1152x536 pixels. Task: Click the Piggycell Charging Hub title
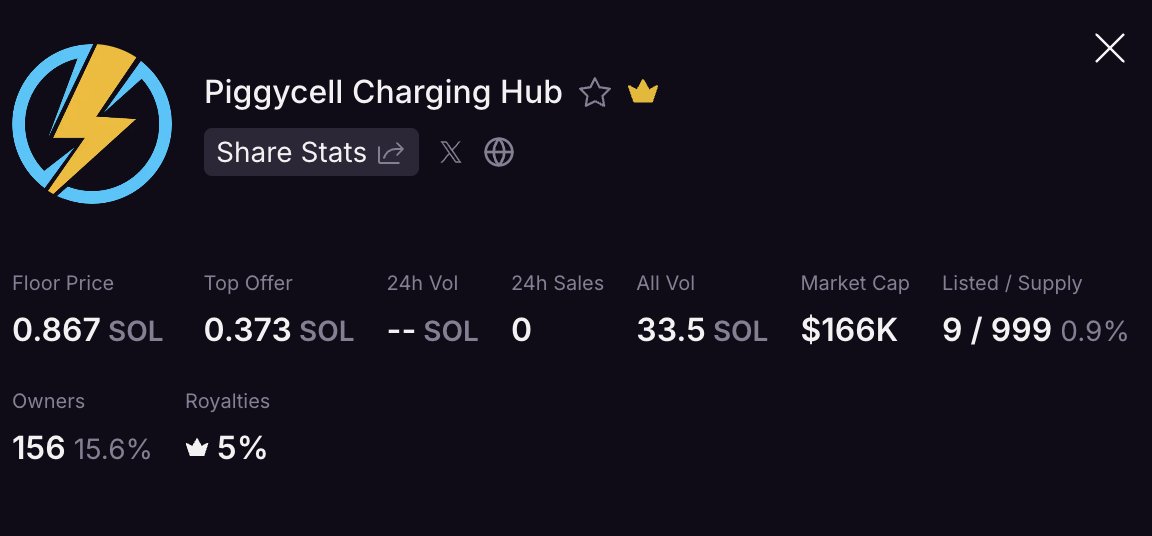(383, 93)
